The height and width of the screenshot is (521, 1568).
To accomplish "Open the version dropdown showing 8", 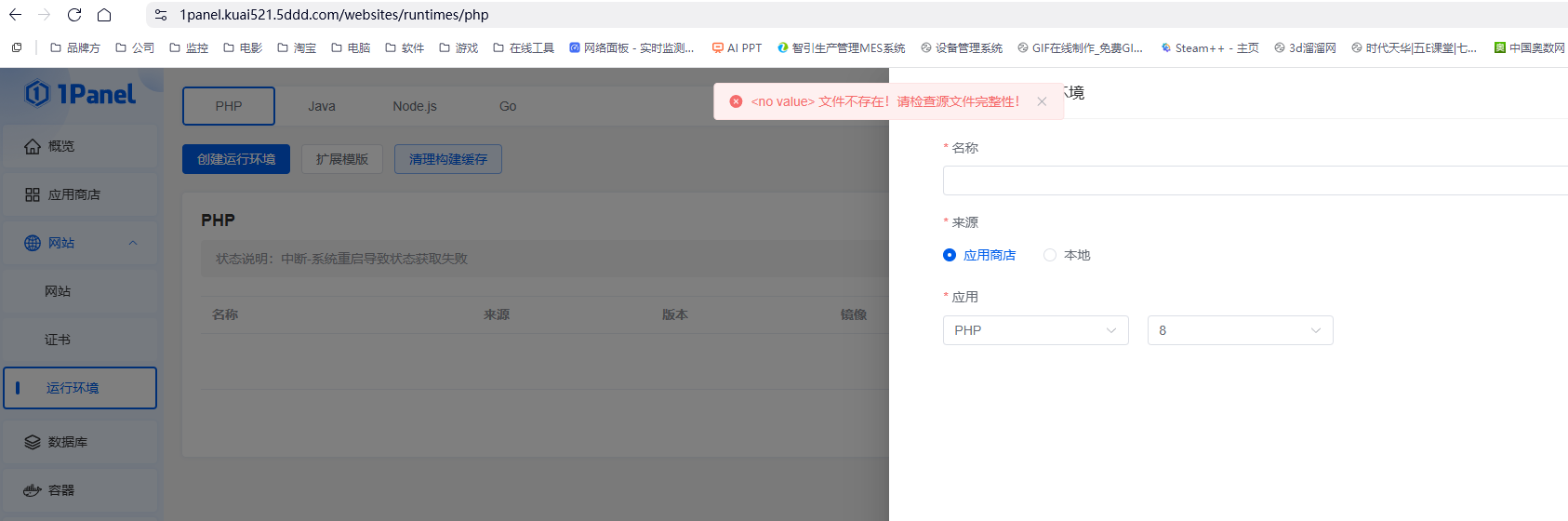I will (1241, 330).
